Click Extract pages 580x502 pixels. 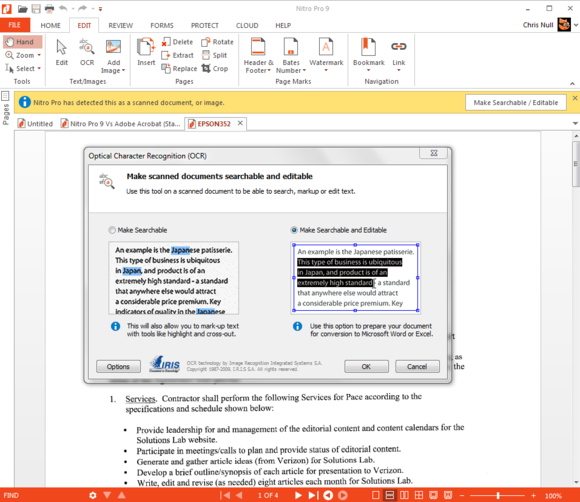[178, 55]
